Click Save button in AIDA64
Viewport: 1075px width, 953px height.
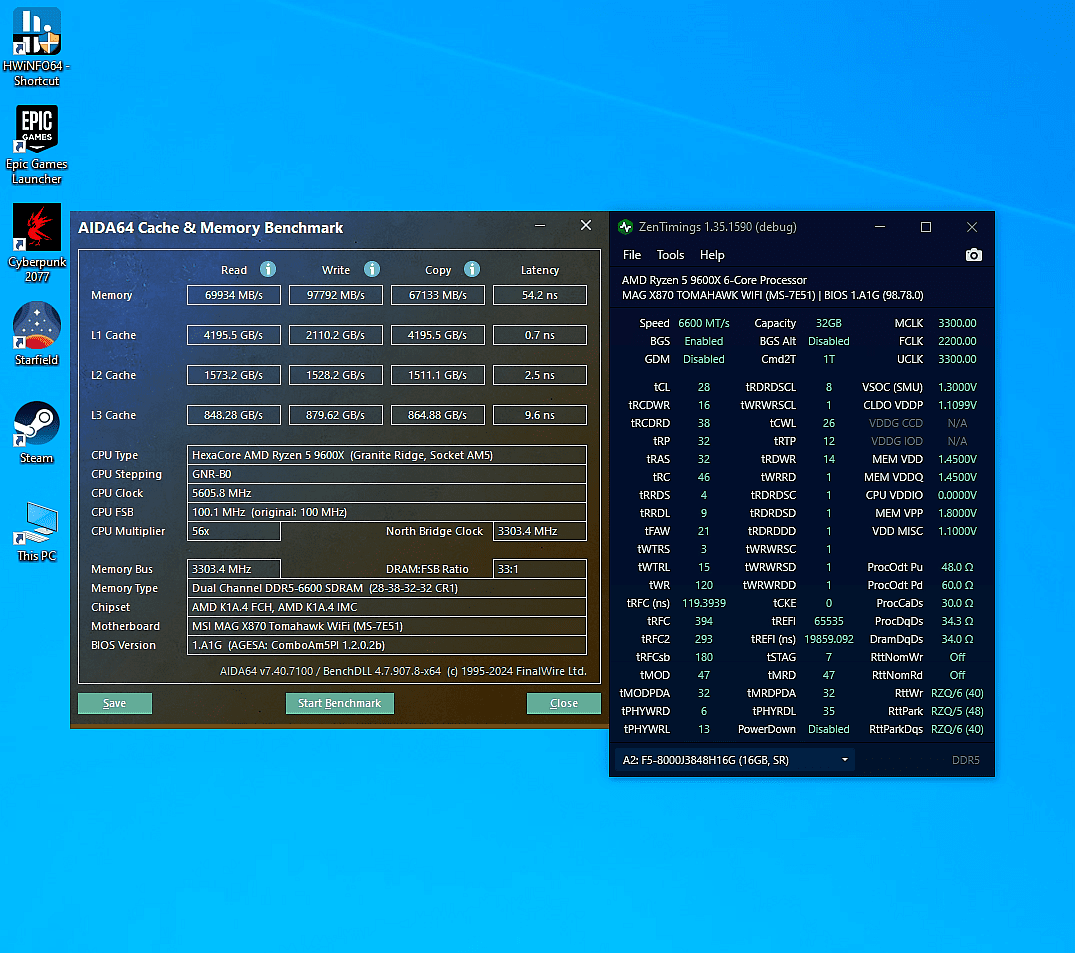pos(114,703)
